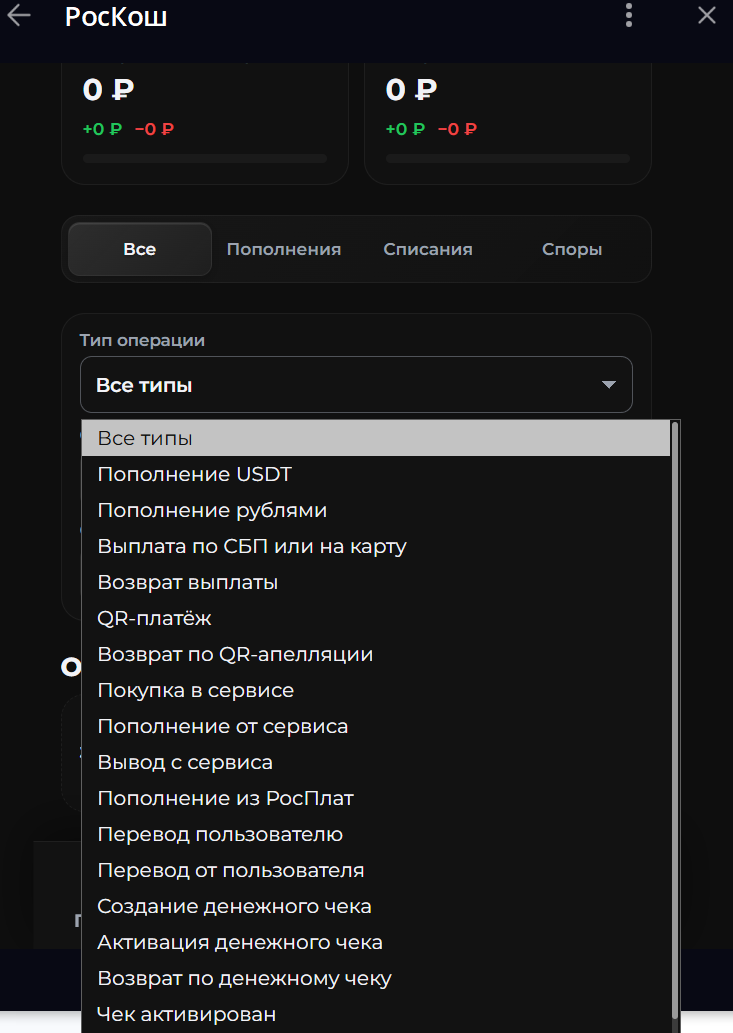Image resolution: width=733 pixels, height=1033 pixels.
Task: Click the Все типы combo box field
Action: pos(356,385)
